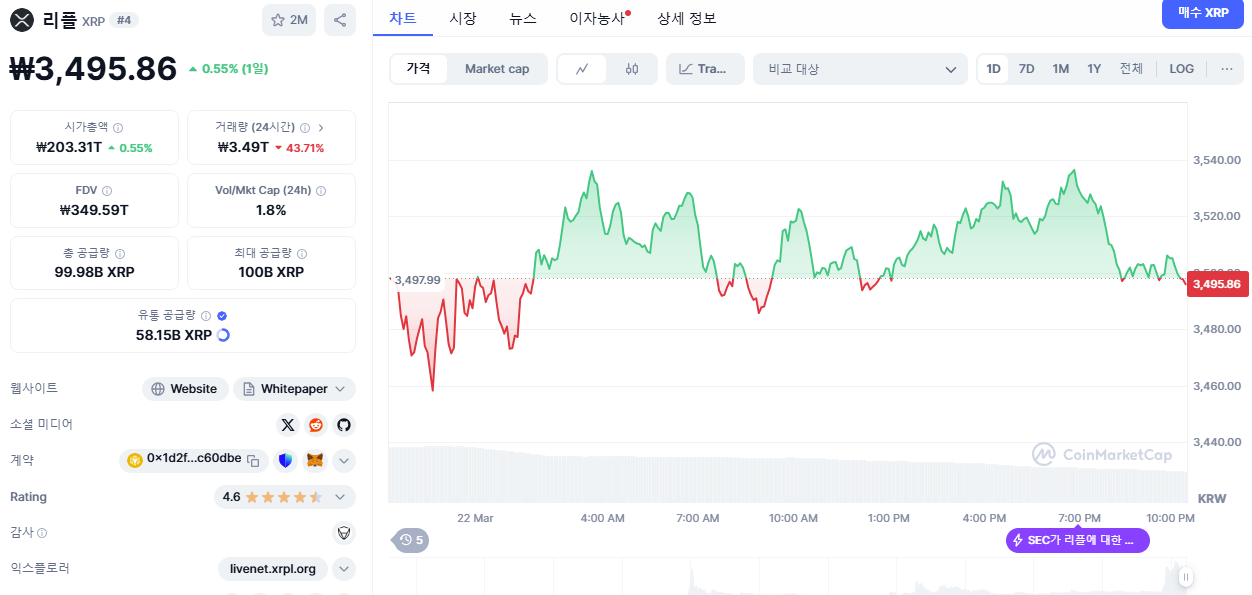Open livenet.xrpl.org explorer link
The image size is (1252, 595).
(273, 569)
